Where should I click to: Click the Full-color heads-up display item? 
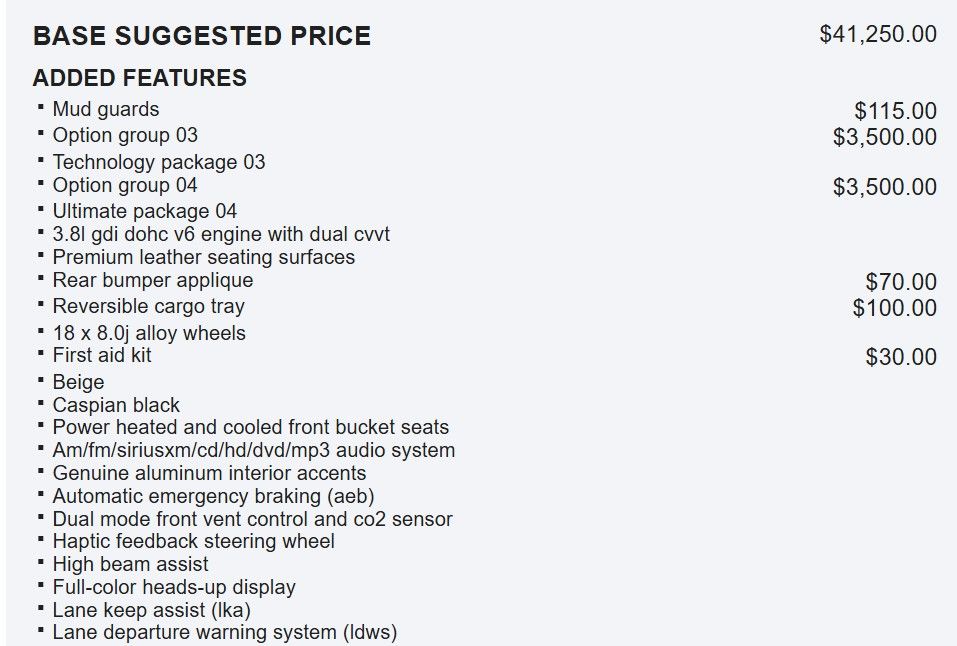[174, 587]
